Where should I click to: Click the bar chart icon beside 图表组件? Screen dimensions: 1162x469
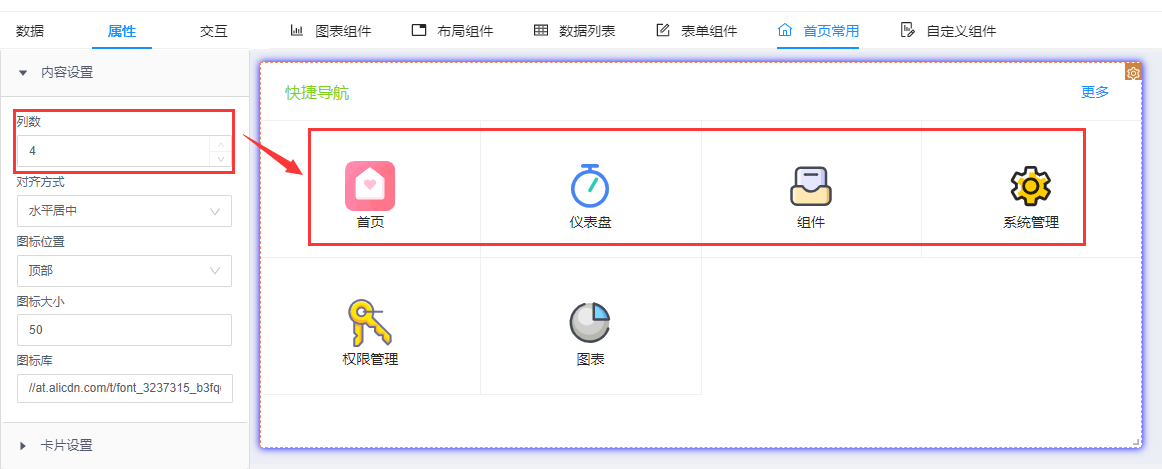pos(296,30)
